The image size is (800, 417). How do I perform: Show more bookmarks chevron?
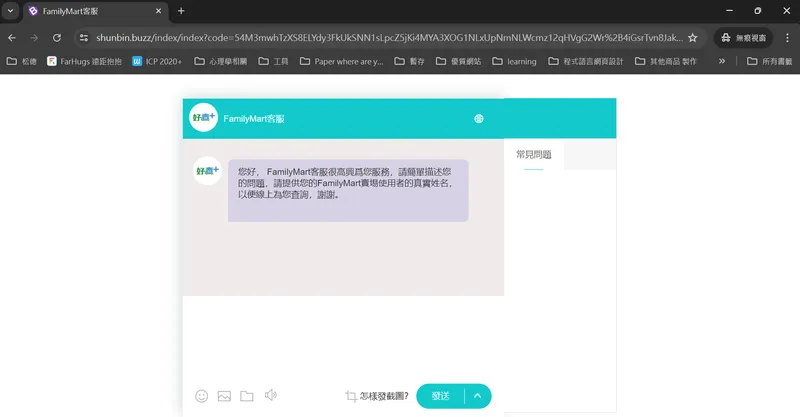tap(722, 61)
